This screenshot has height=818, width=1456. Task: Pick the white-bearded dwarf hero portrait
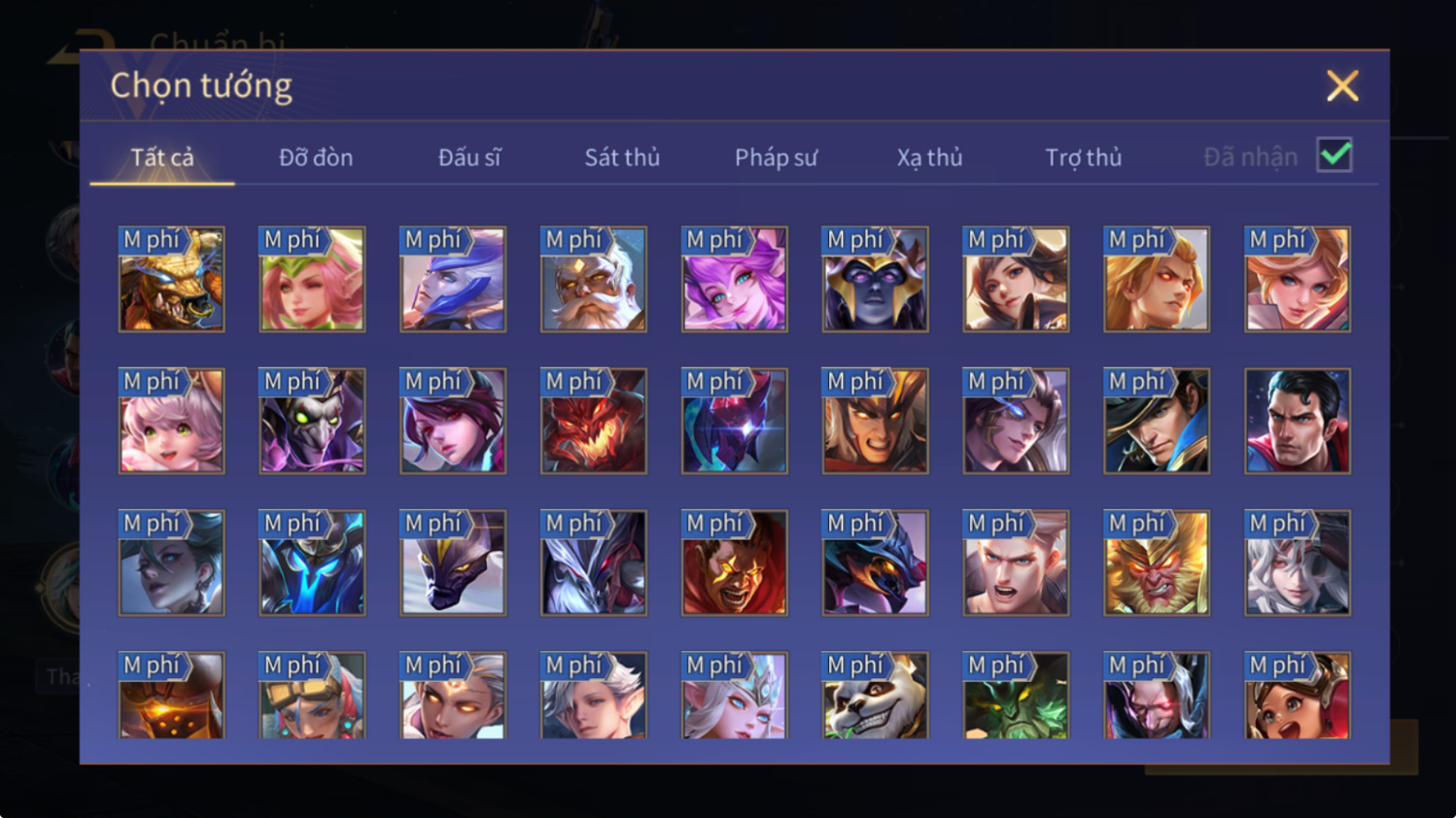point(594,279)
